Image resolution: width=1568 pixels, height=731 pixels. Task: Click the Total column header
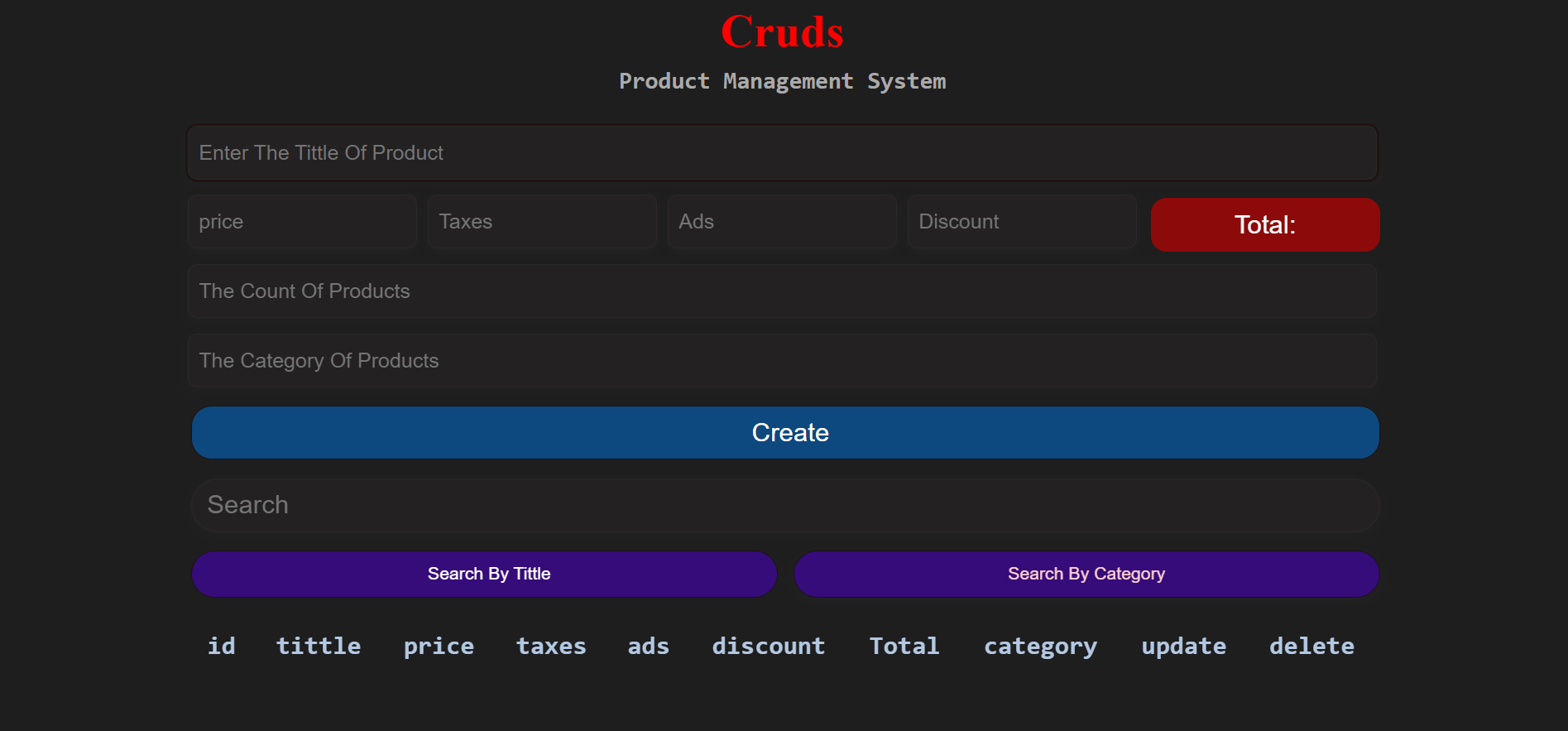(x=904, y=646)
